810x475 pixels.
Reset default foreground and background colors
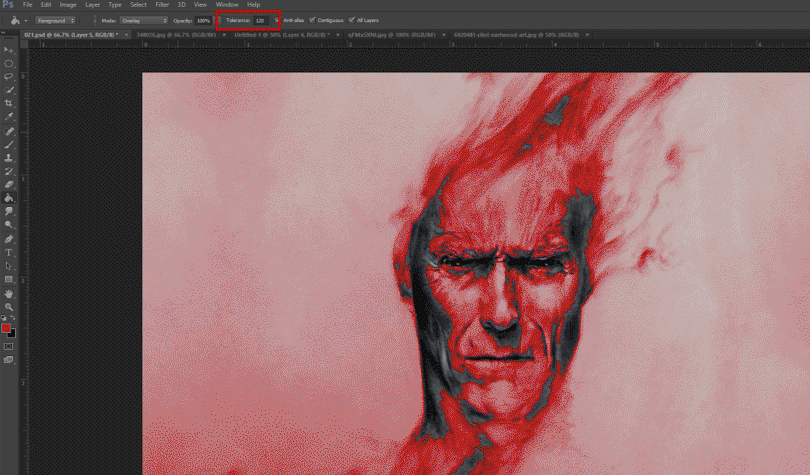tap(4, 318)
